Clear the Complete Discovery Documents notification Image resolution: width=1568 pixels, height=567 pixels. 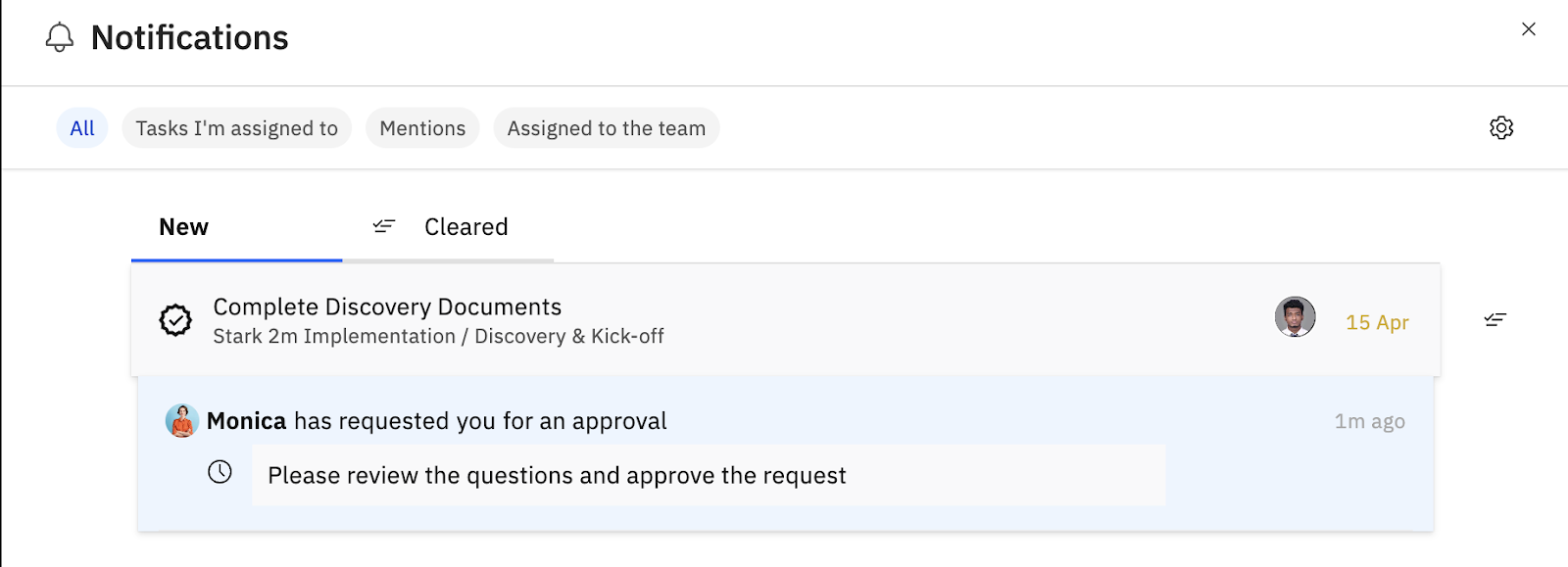(x=1494, y=320)
